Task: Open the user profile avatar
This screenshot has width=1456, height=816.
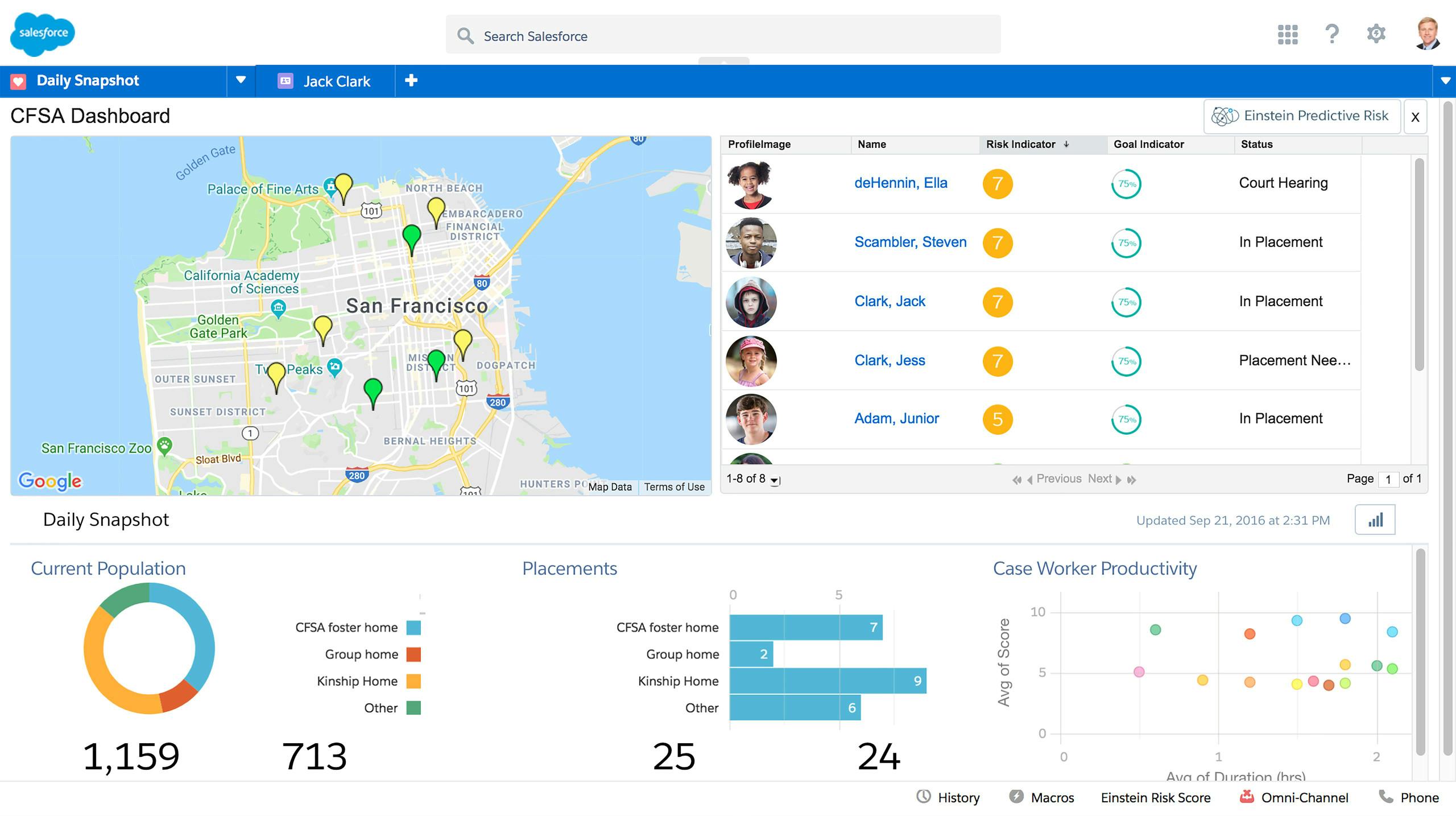Action: pos(1426,34)
